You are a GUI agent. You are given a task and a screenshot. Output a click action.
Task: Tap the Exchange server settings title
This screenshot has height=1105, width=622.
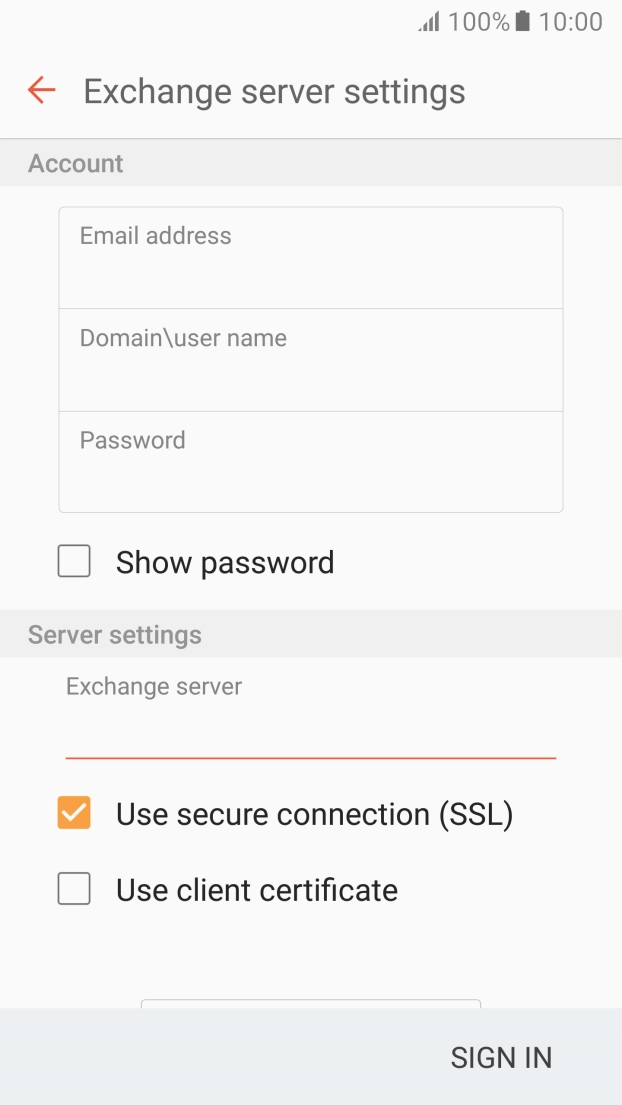275,91
